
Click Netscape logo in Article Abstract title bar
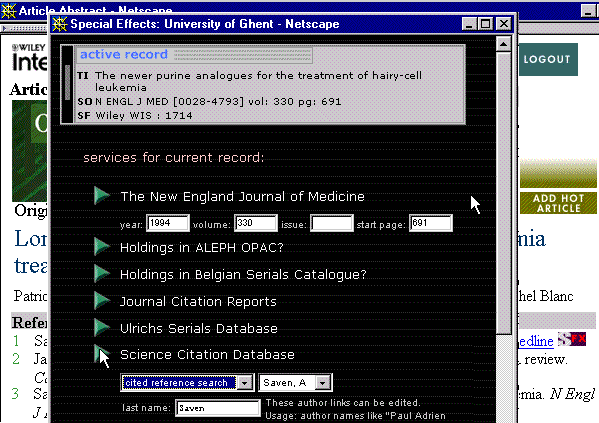coord(8,10)
